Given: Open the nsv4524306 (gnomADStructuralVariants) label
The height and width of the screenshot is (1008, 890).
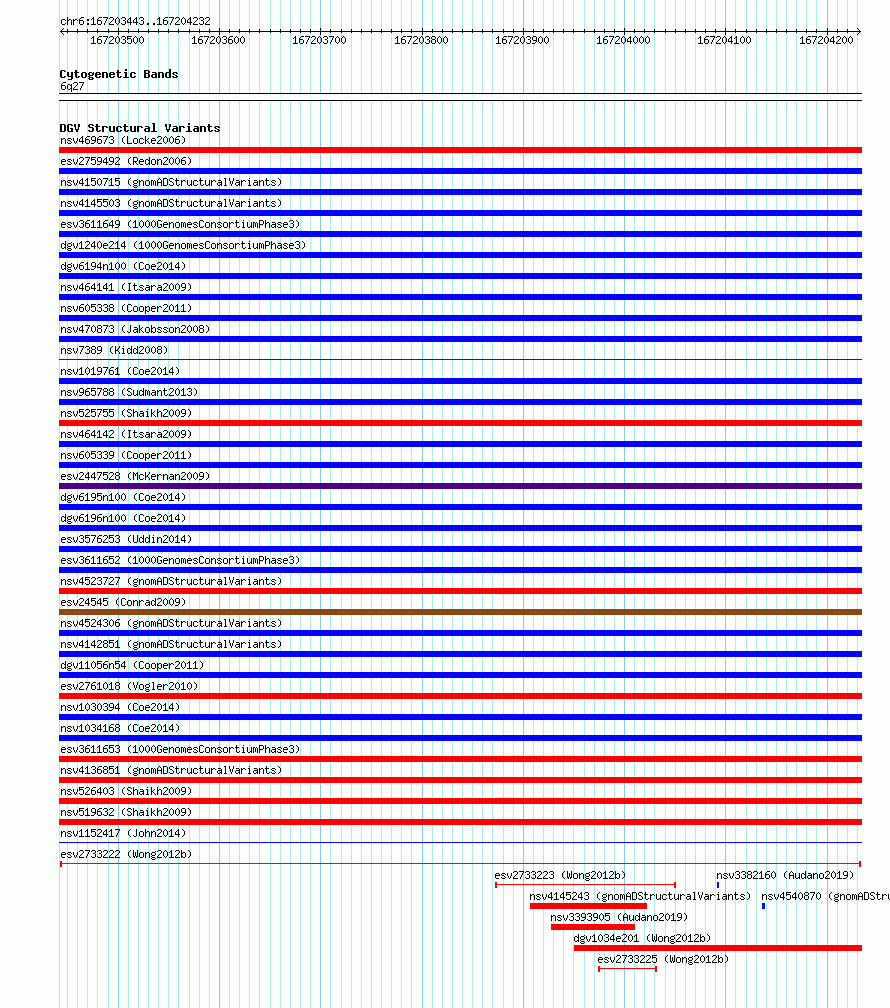Looking at the screenshot, I should coord(171,624).
